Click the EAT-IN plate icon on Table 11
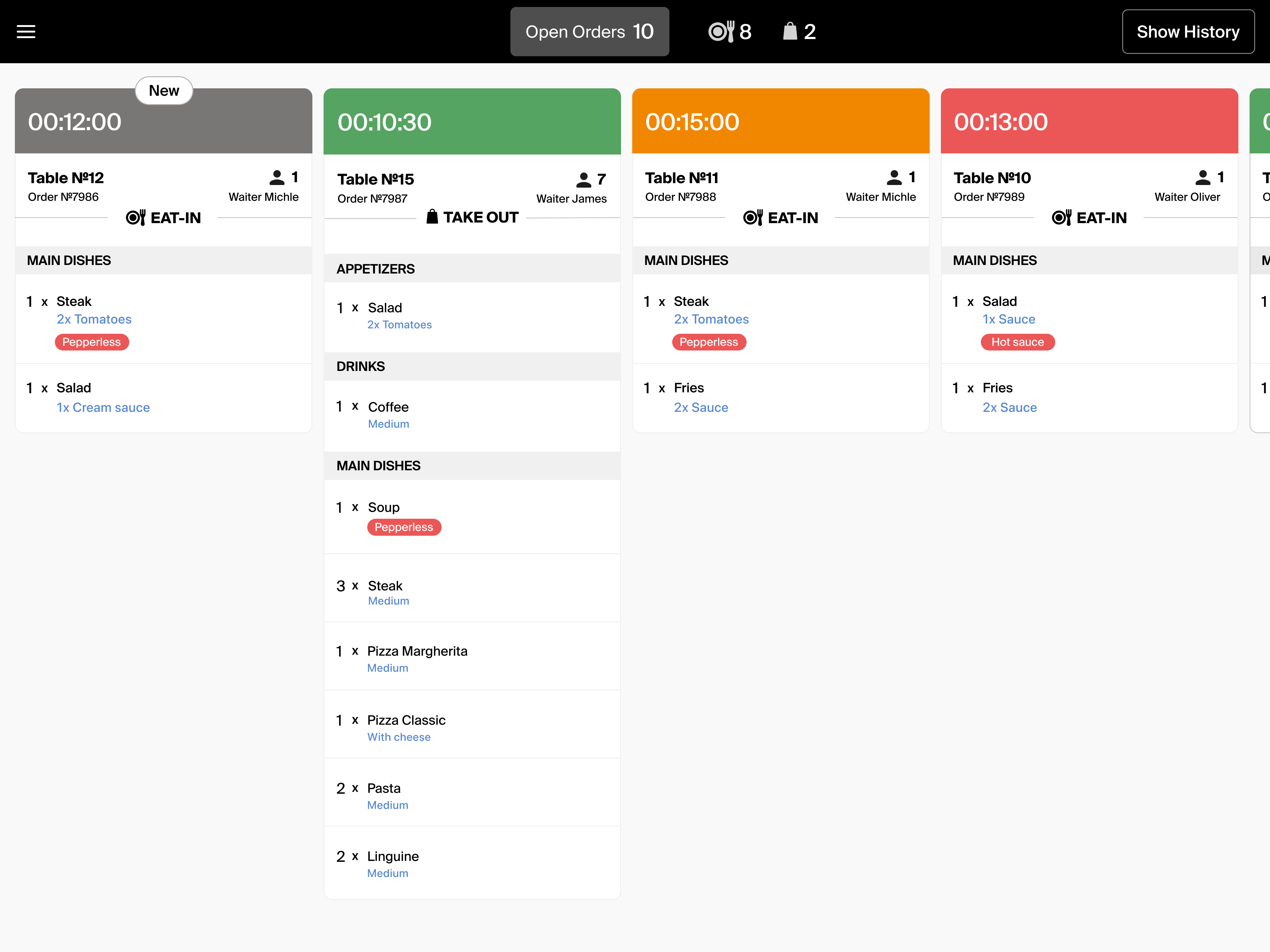The image size is (1270, 952). (x=753, y=218)
